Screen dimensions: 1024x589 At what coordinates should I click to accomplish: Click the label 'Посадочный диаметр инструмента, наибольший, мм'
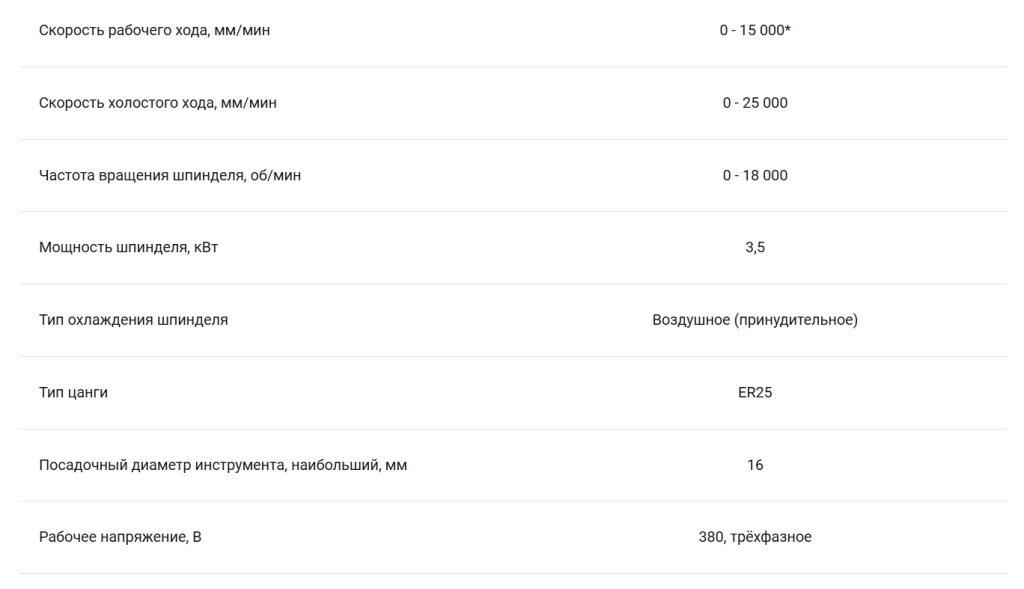(x=223, y=465)
